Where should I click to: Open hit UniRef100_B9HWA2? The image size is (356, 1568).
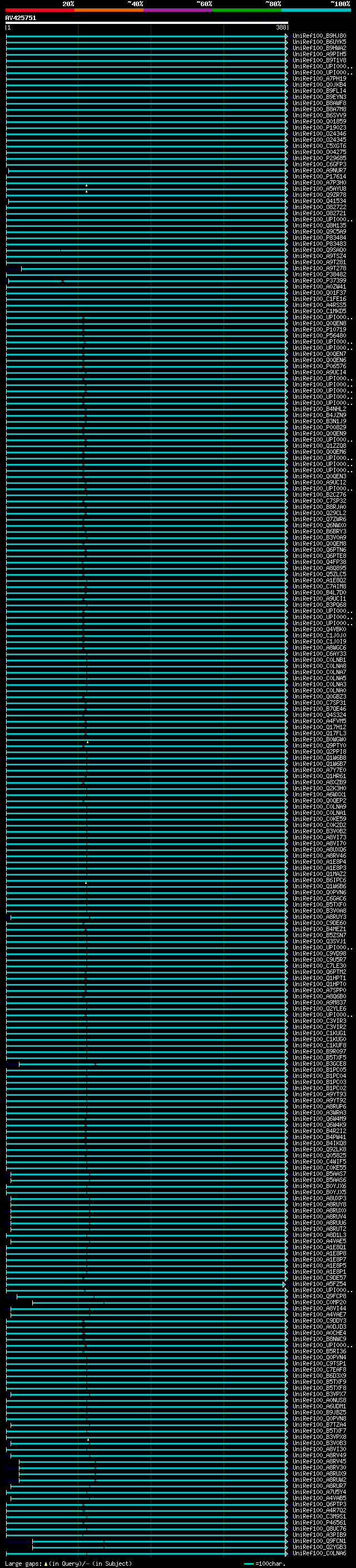point(319,48)
